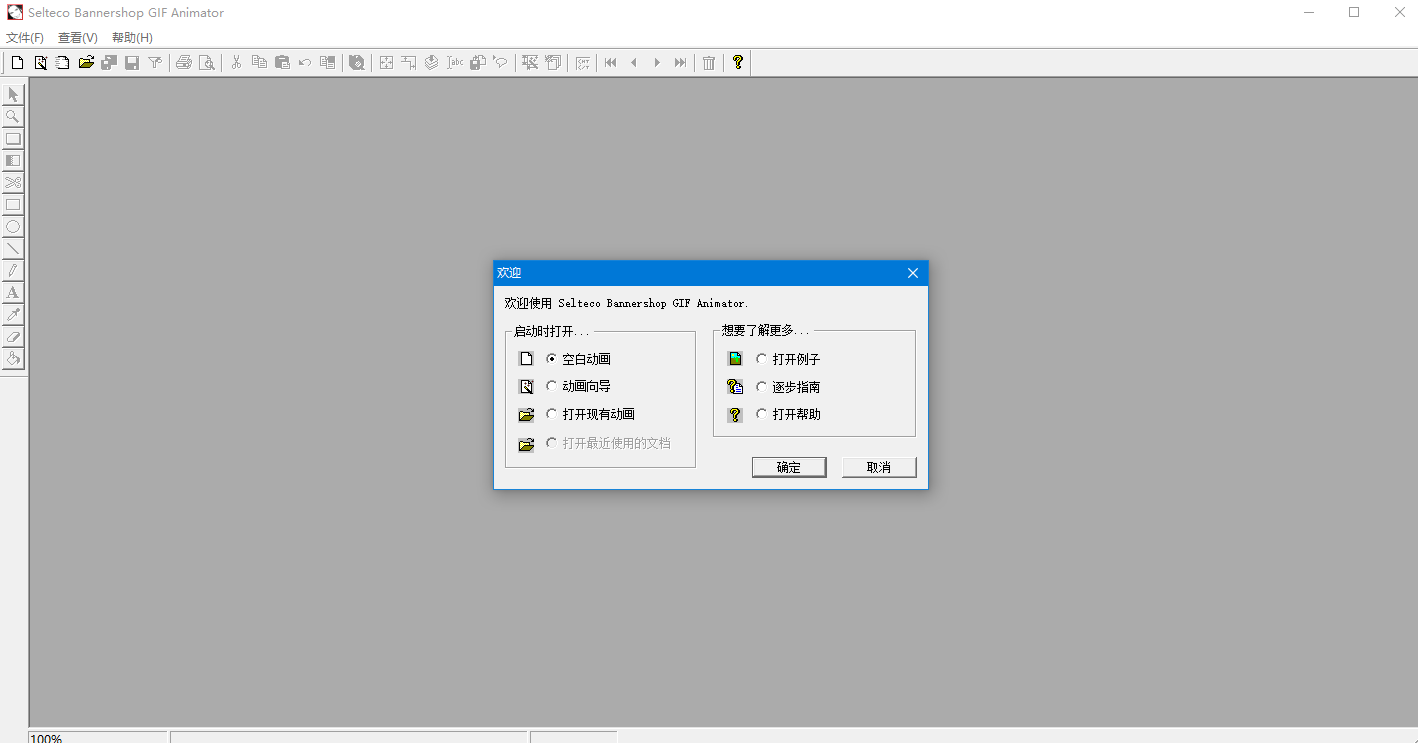Screen dimensions: 1418x743
Task: Click the 启动时打开... group label
Action: coord(552,331)
